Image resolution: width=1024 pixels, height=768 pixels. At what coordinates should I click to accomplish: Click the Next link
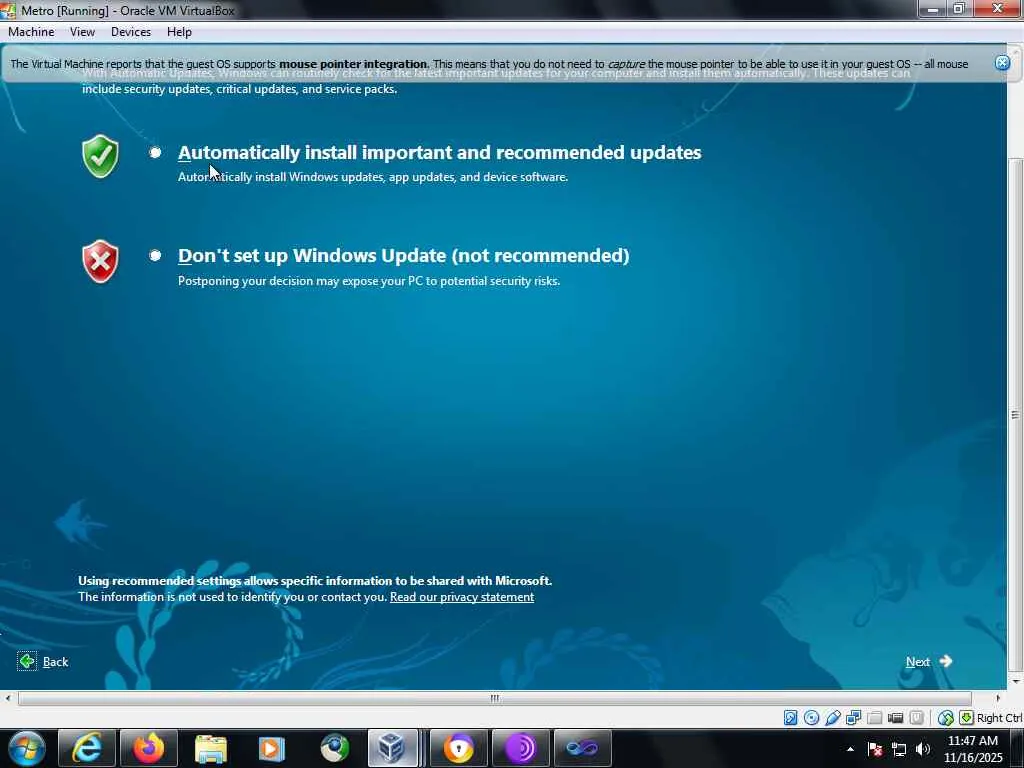(918, 662)
